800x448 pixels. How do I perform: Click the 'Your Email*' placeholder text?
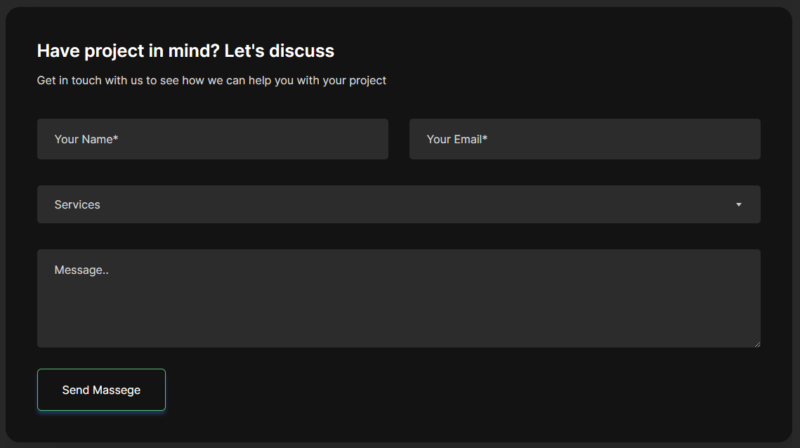tap(457, 139)
